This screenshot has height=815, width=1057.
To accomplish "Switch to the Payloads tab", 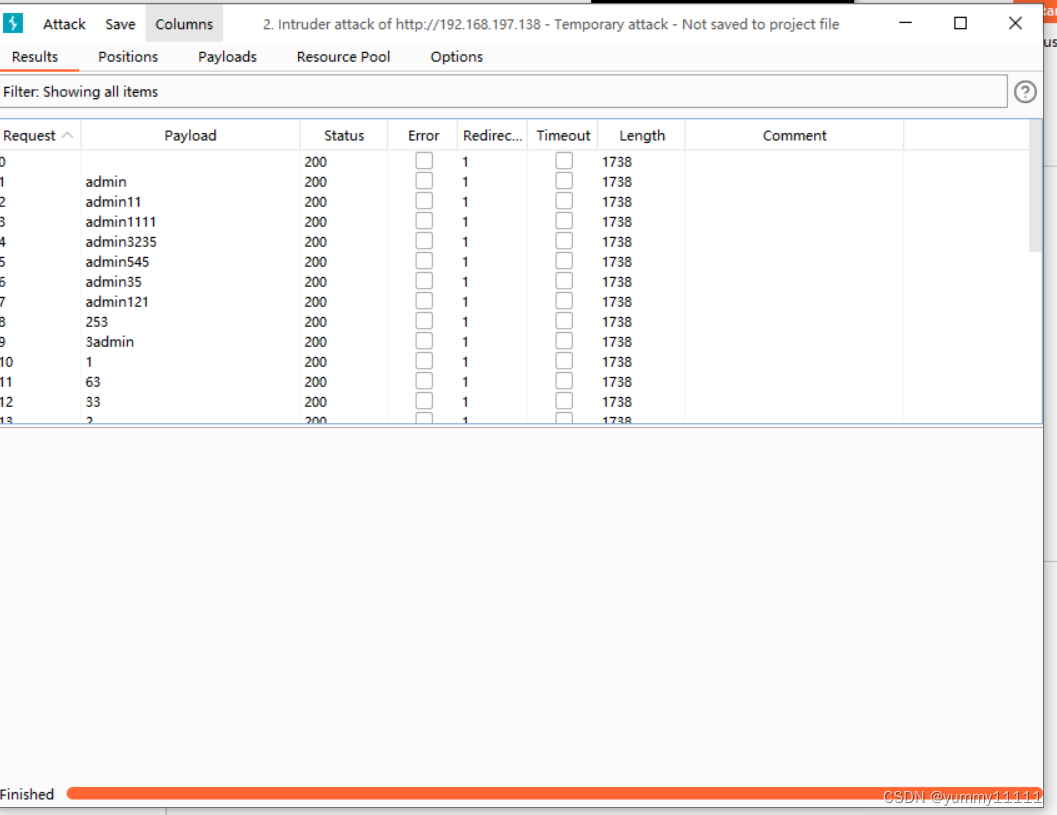I will click(x=227, y=57).
